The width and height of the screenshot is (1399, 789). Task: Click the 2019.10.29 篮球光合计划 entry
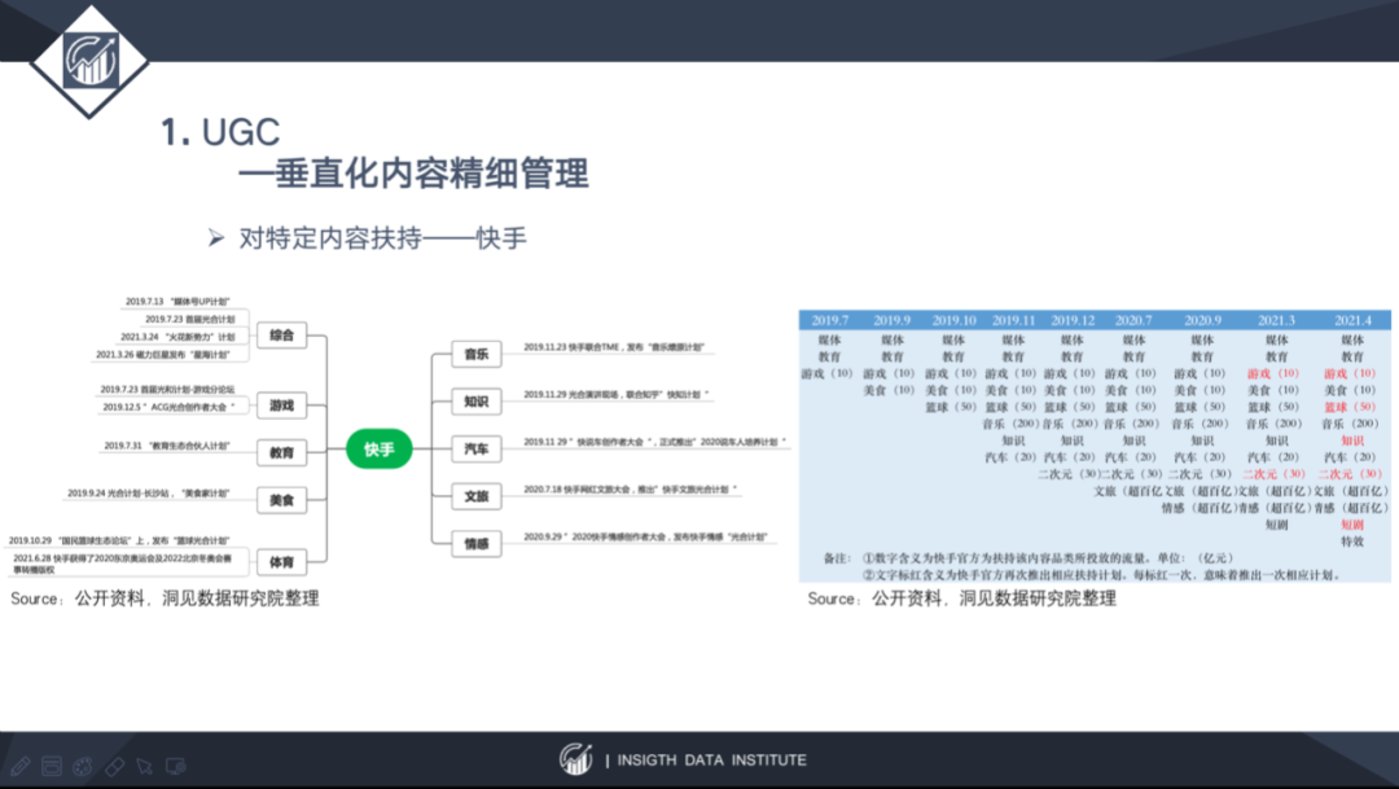pos(119,540)
